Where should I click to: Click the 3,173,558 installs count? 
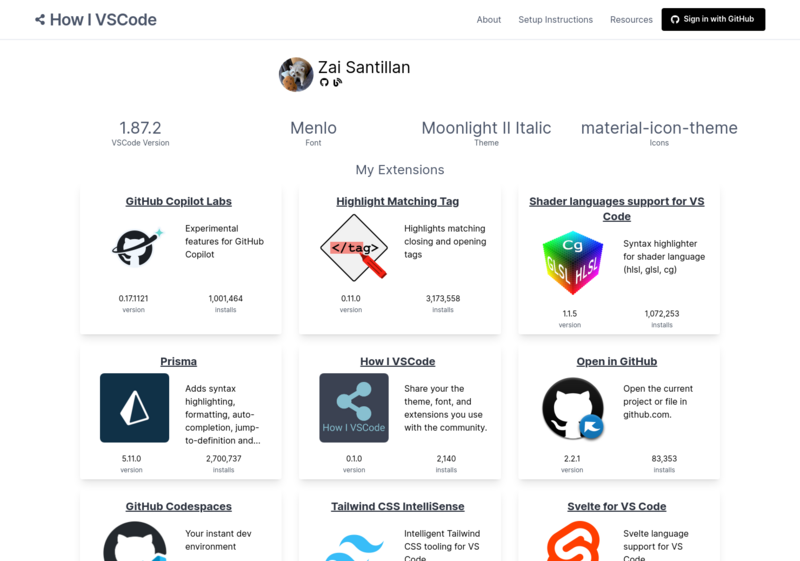click(443, 298)
